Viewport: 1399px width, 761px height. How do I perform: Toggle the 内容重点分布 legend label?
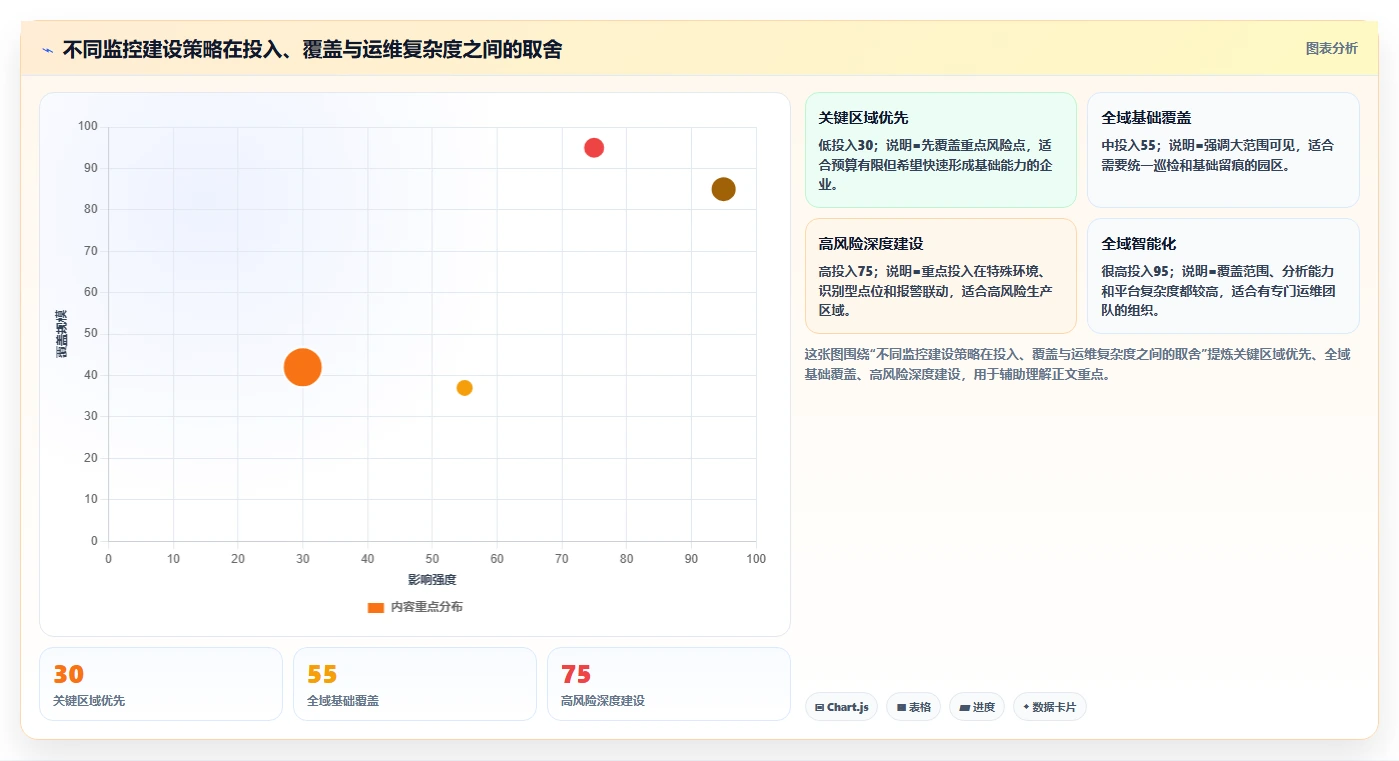[426, 607]
